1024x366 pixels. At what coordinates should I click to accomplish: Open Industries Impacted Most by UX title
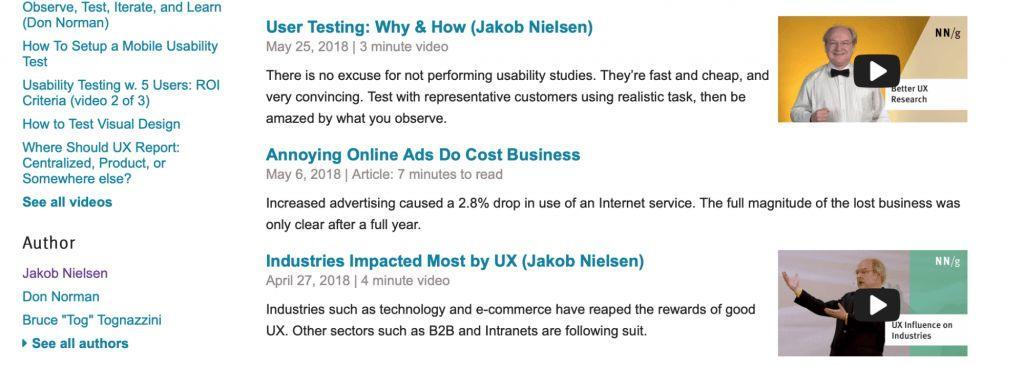point(455,261)
